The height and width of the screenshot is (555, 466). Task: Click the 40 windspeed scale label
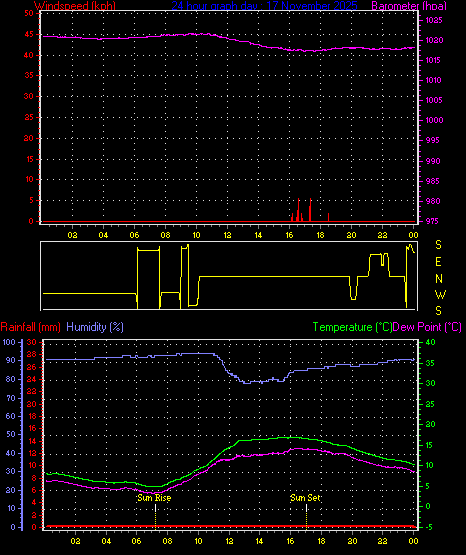click(x=29, y=55)
